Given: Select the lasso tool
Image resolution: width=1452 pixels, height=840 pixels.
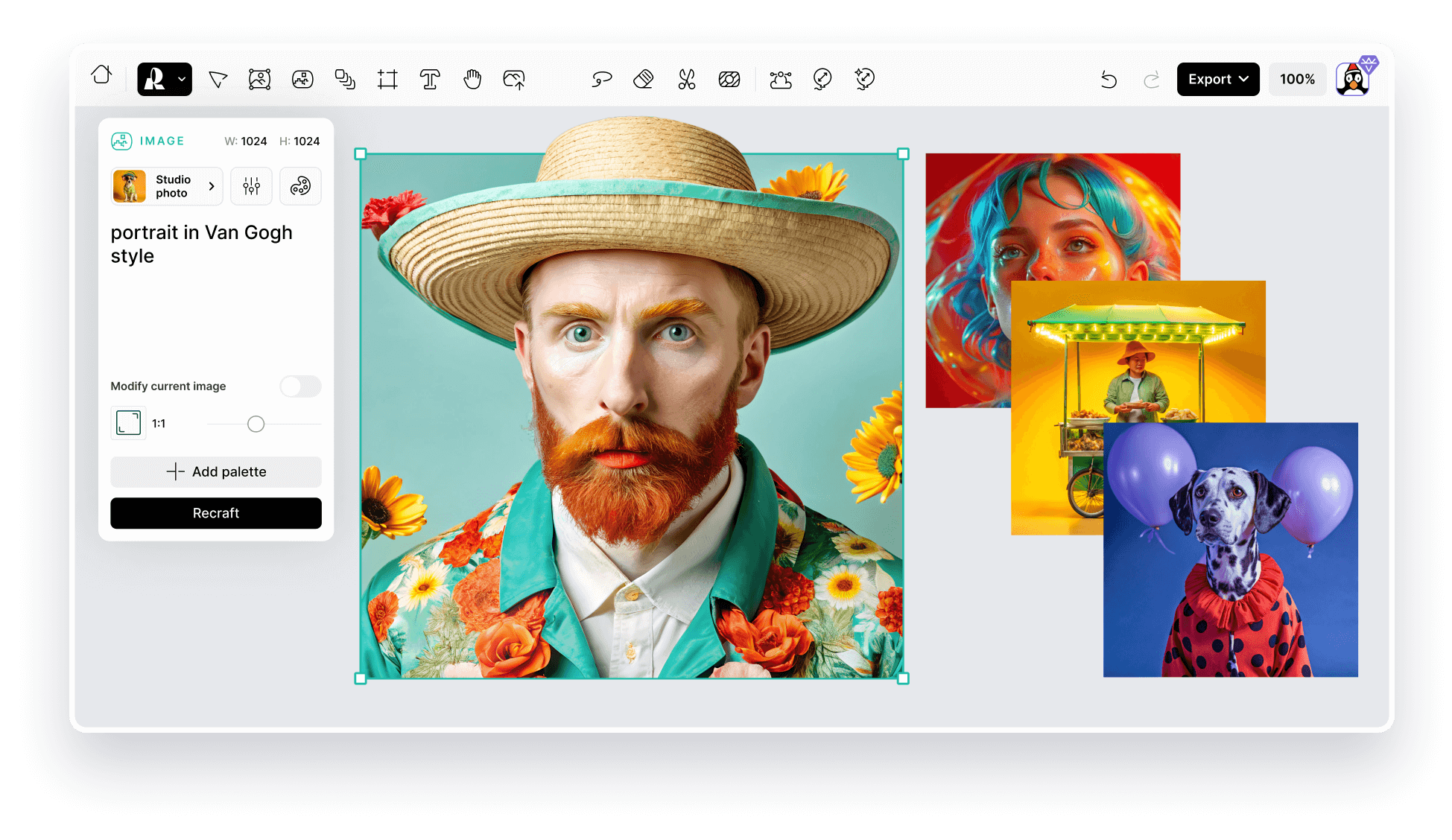Looking at the screenshot, I should point(601,80).
